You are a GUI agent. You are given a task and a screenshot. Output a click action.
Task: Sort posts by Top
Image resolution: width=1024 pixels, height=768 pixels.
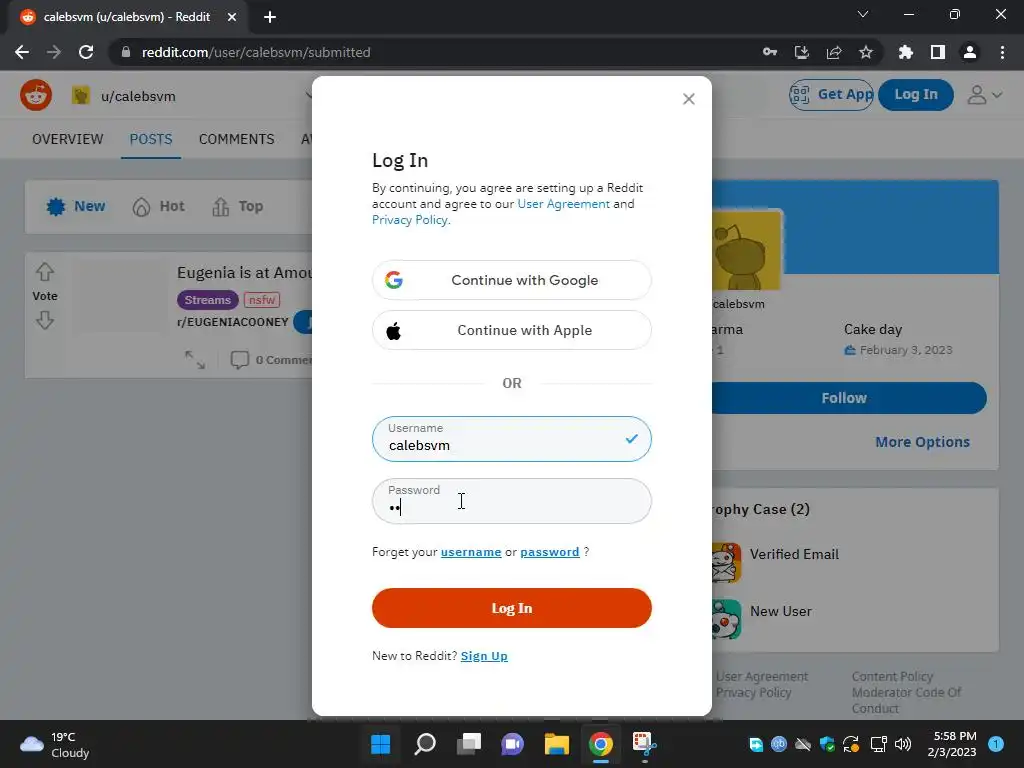coord(238,206)
